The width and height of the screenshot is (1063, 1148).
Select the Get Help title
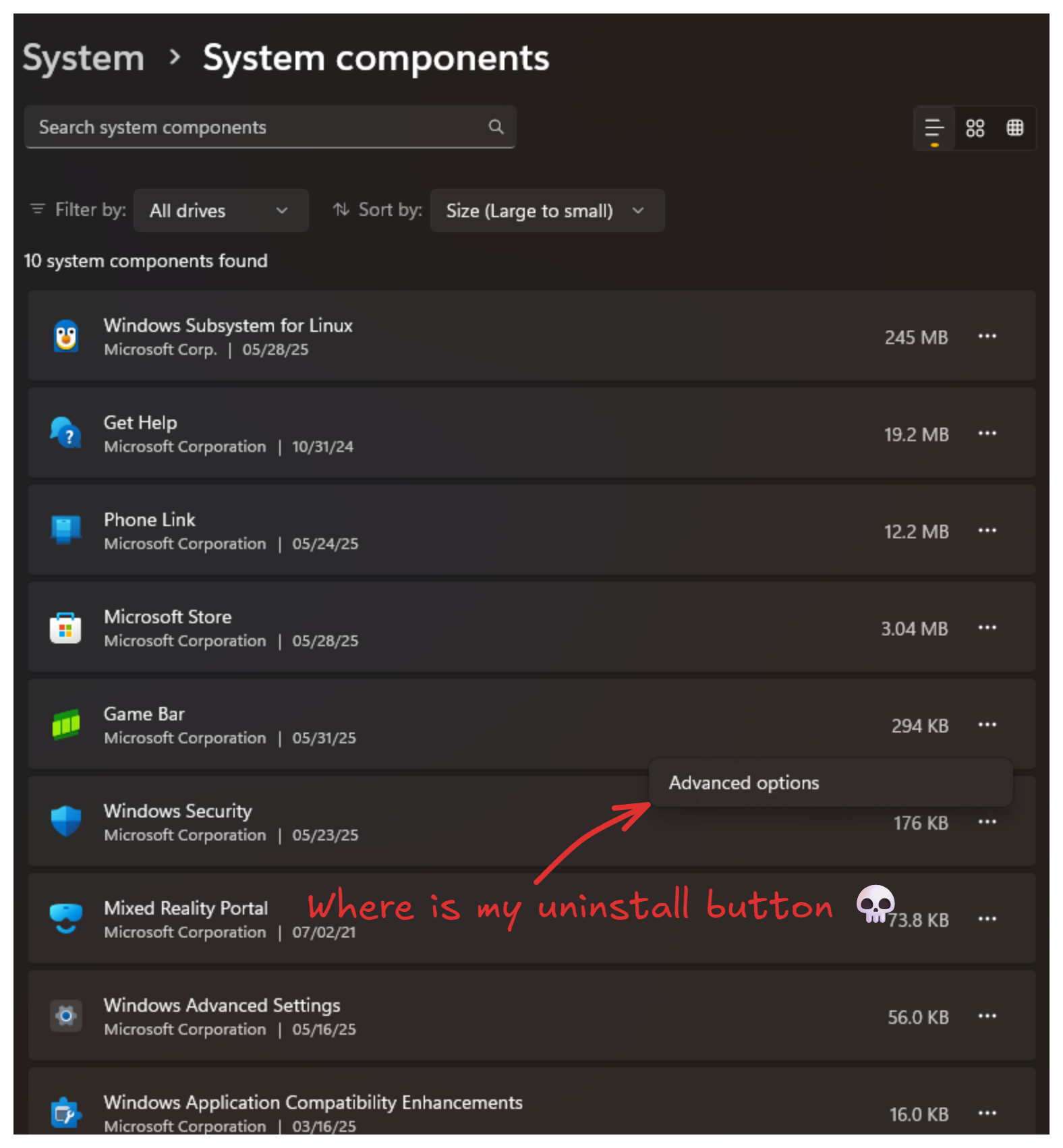click(140, 422)
